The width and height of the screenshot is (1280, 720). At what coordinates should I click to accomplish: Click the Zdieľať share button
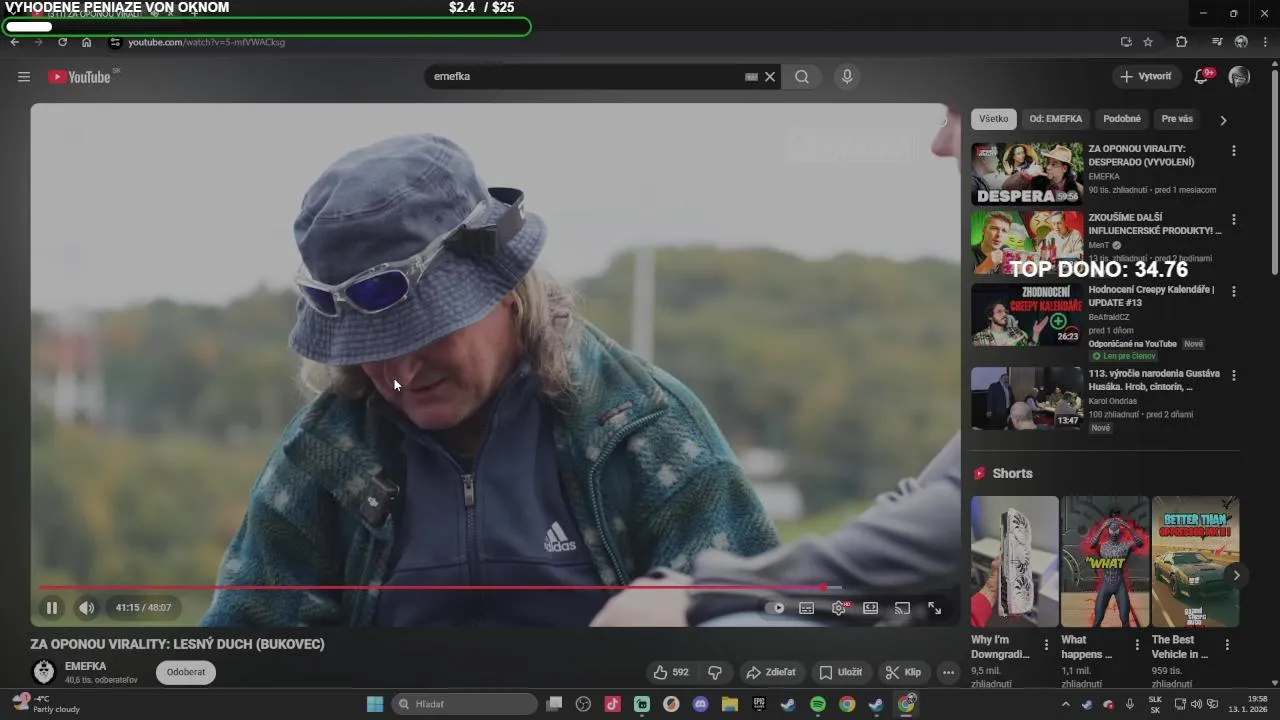[771, 672]
